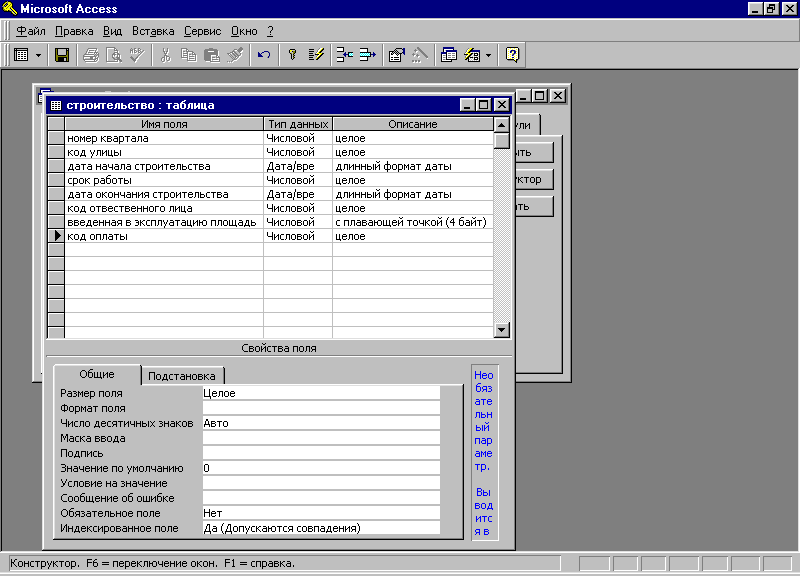Screen dimensions: 800x576
Task: Click the Copy toolbar icon
Action: click(x=188, y=55)
